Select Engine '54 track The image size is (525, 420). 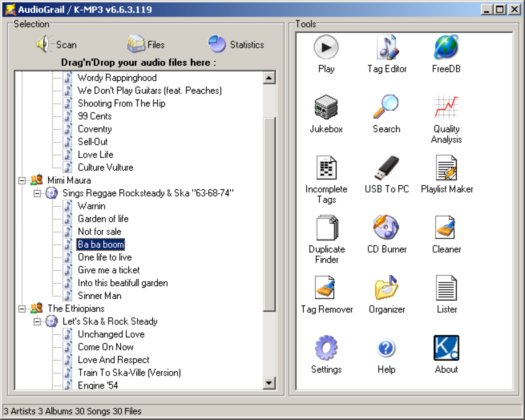click(98, 385)
